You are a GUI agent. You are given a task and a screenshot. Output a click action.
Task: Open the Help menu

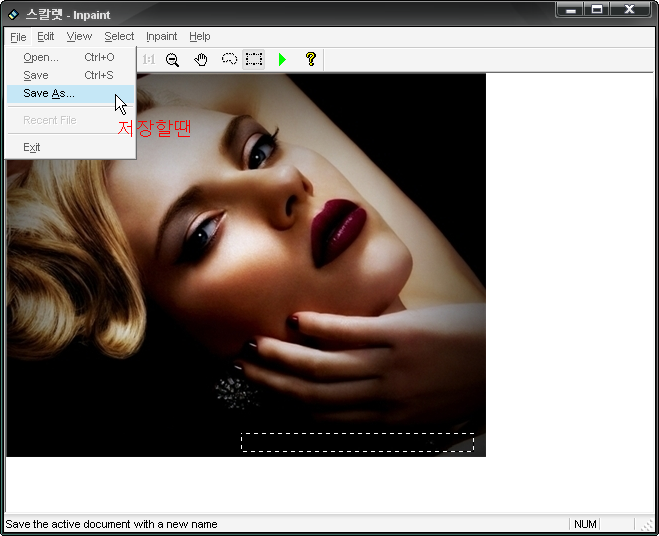pos(200,36)
